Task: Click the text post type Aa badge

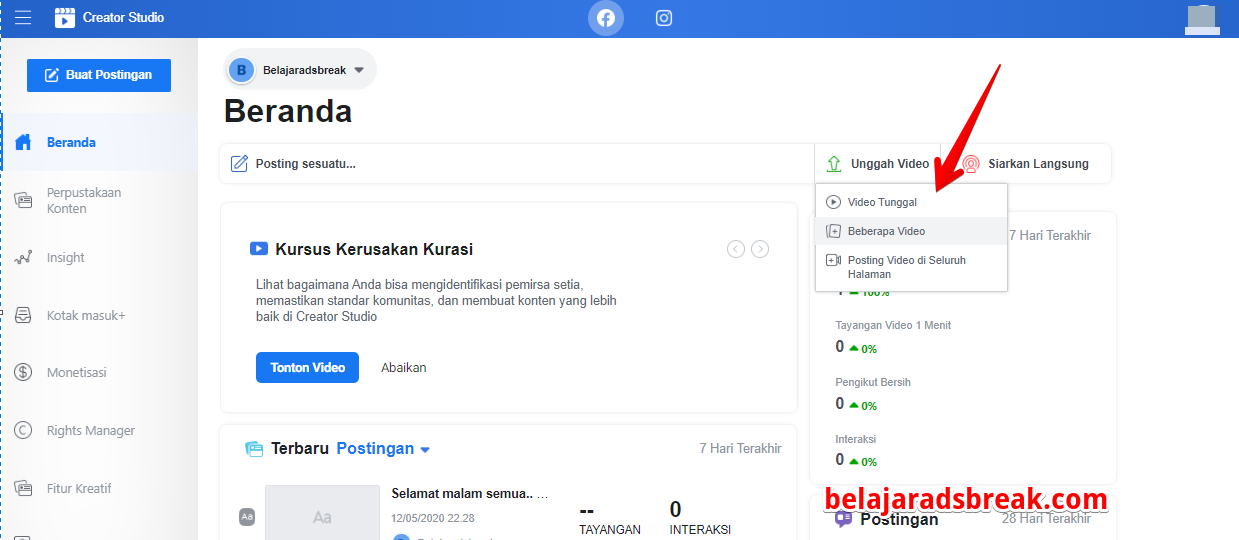Action: point(247,517)
